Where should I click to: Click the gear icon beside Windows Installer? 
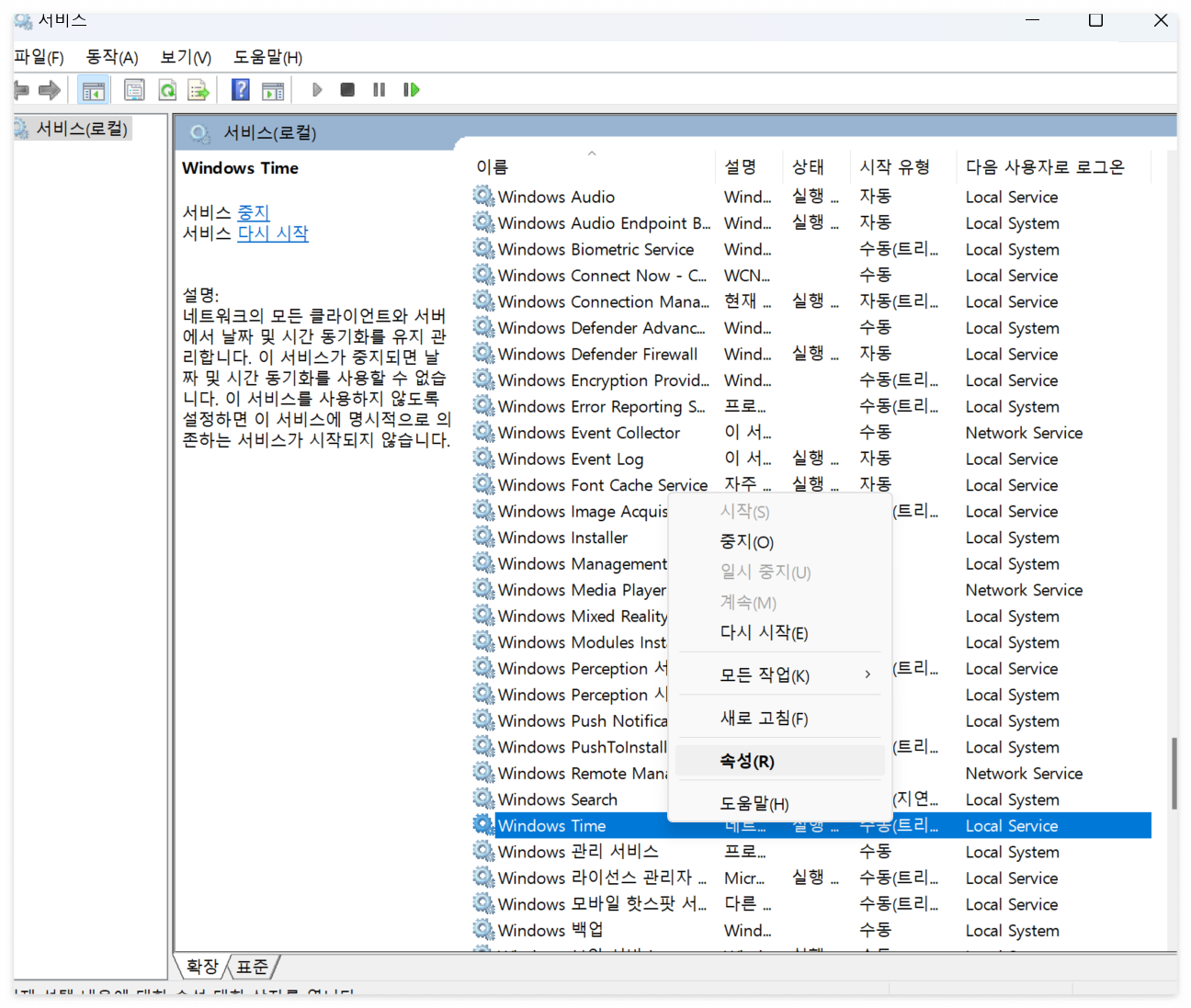(x=483, y=537)
